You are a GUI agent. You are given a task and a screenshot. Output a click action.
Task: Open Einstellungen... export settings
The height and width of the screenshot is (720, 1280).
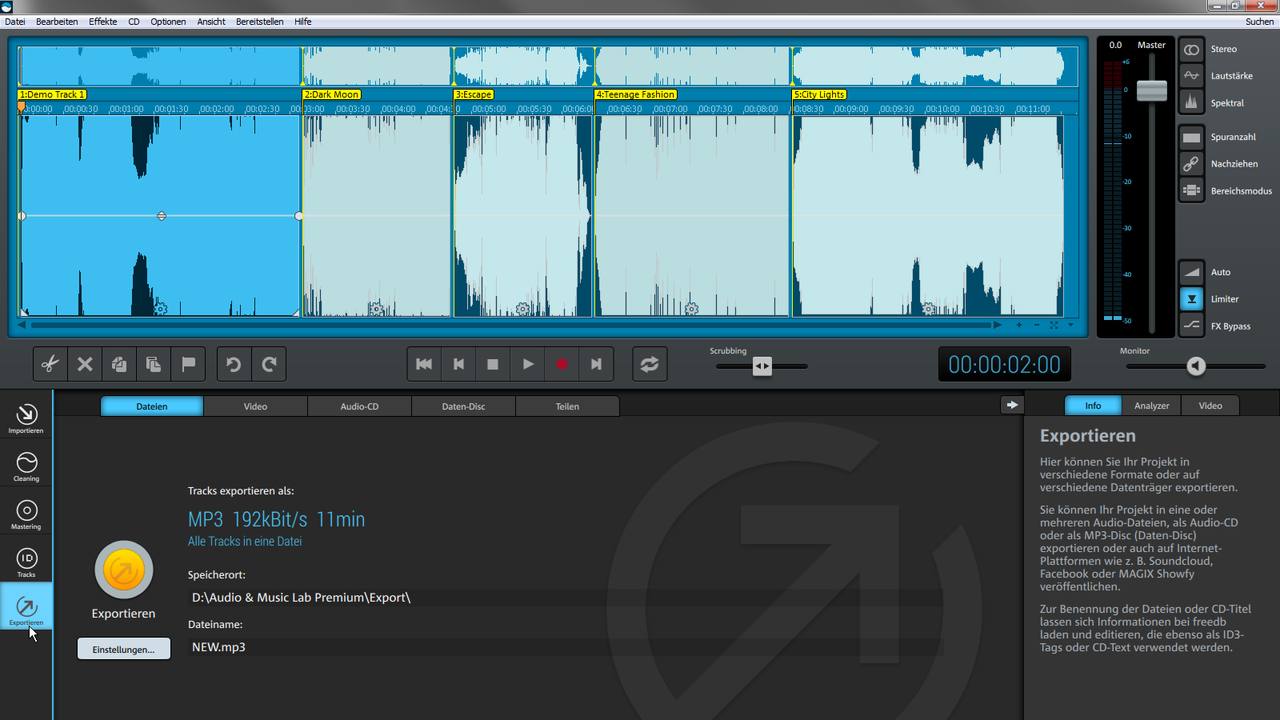click(124, 649)
